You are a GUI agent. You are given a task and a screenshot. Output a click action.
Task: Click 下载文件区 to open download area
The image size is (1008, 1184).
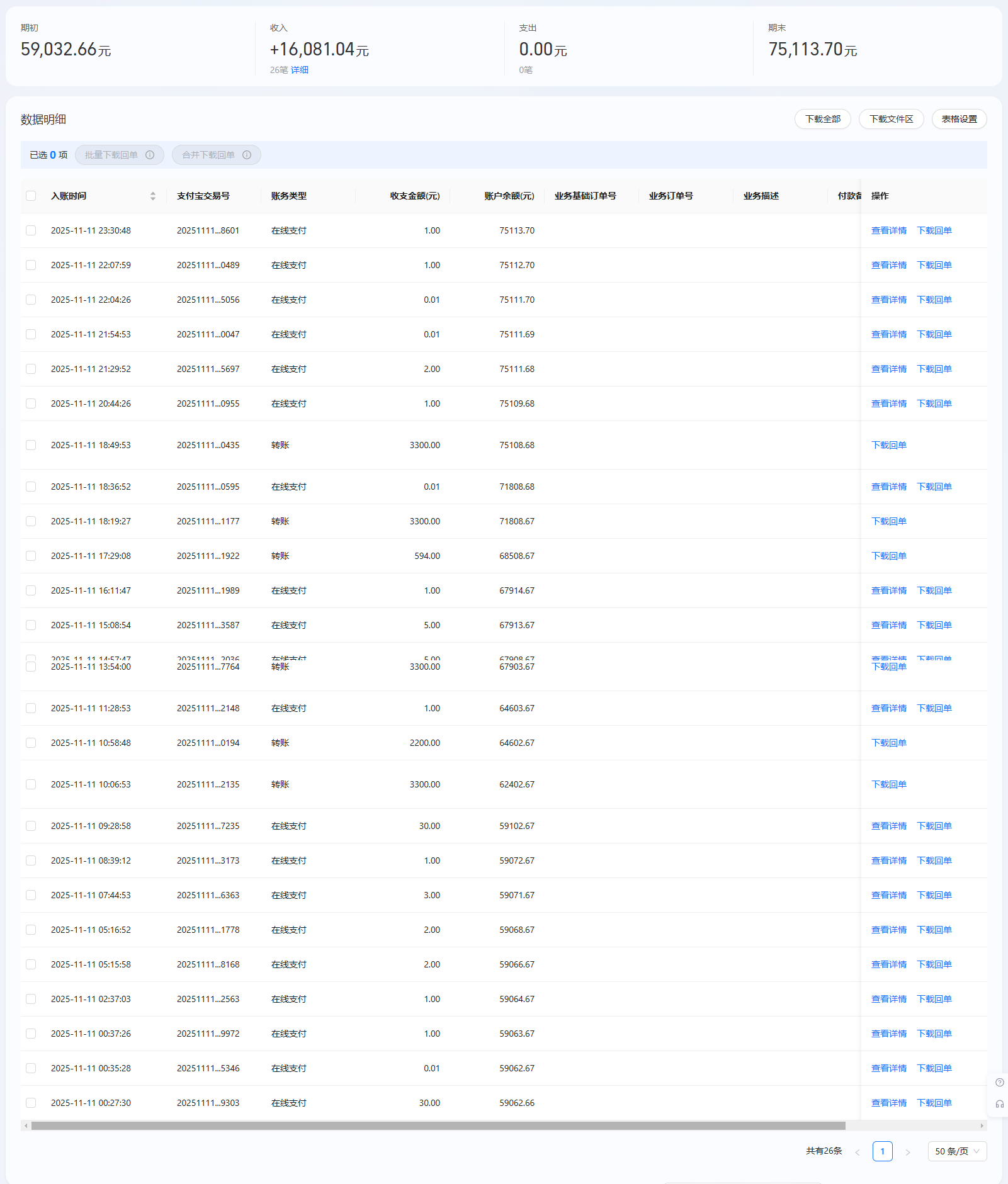pos(891,119)
